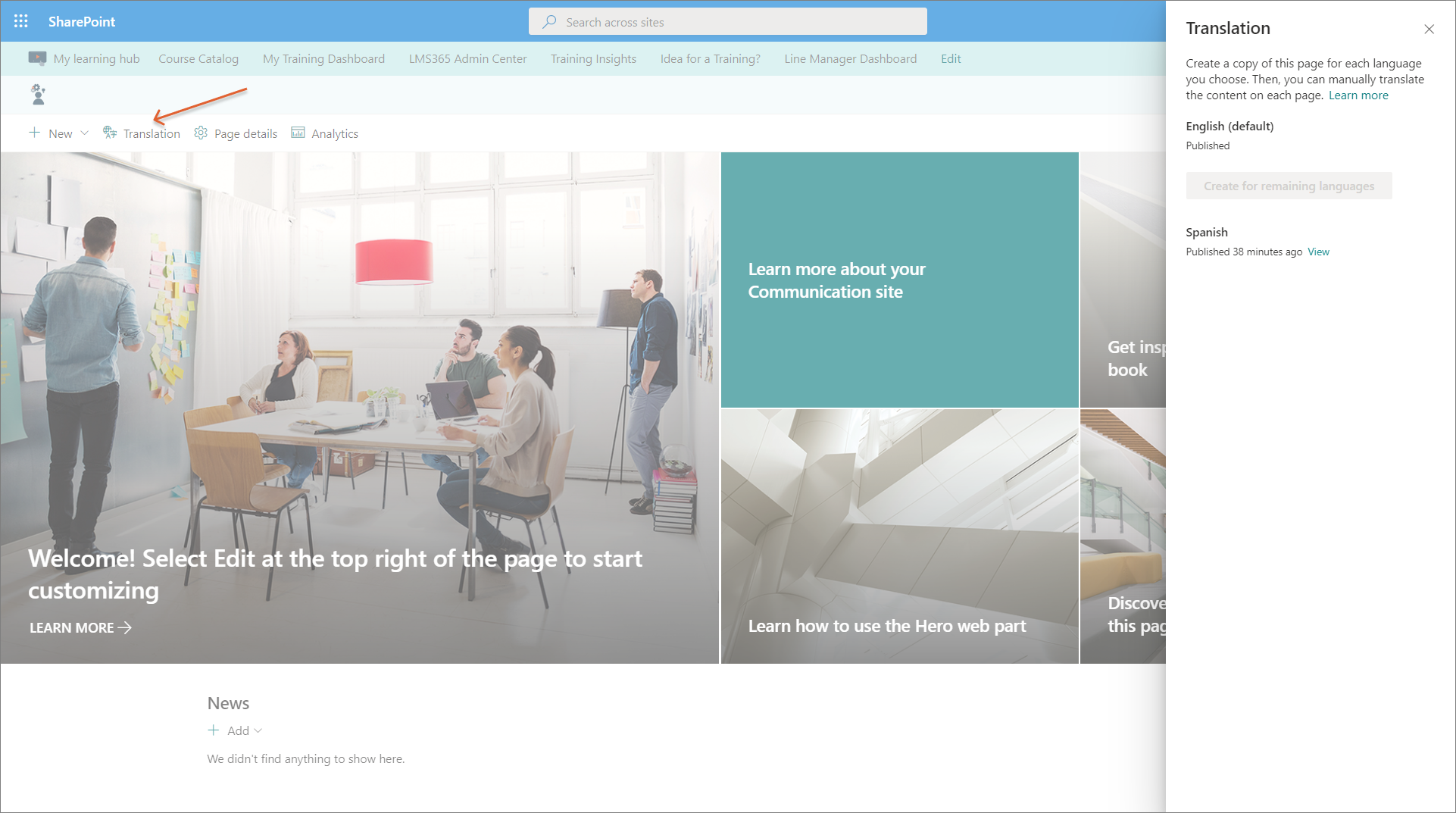Click the site logo person icon

38,95
